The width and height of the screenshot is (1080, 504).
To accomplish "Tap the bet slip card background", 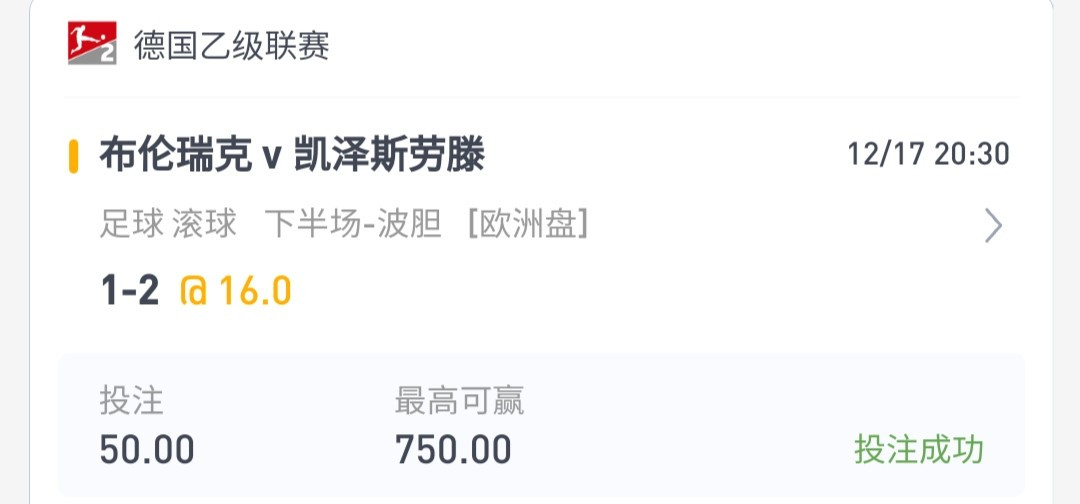I will pyautogui.click(x=541, y=252).
